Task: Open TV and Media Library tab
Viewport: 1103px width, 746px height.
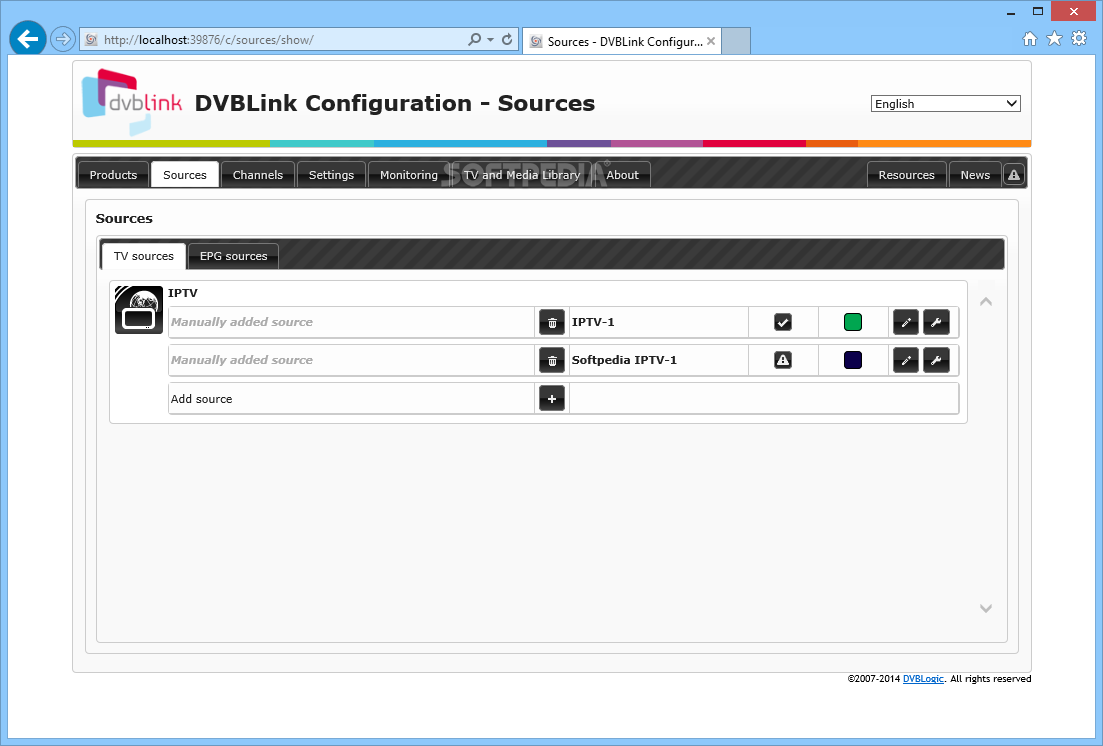Action: (x=521, y=175)
